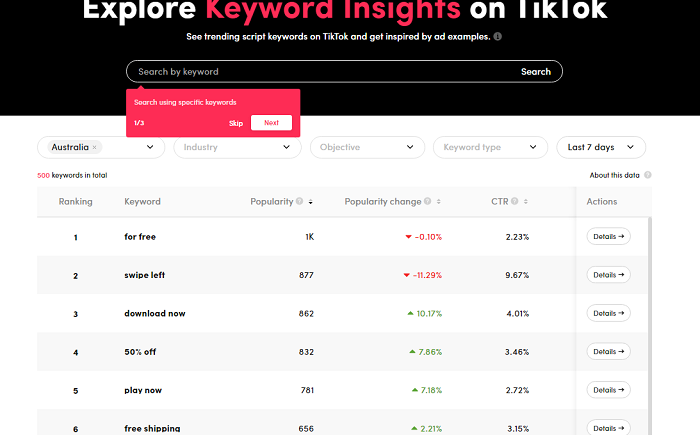Viewport: 700px width, 435px height.
Task: Click the info icon beside the subtitle
Action: tap(498, 37)
